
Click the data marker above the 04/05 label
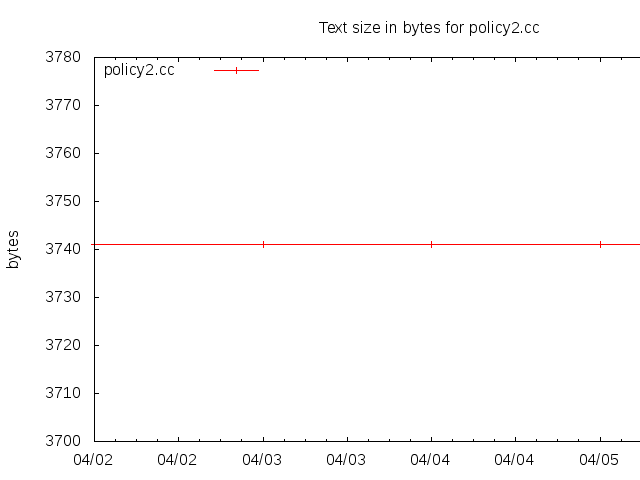click(600, 244)
